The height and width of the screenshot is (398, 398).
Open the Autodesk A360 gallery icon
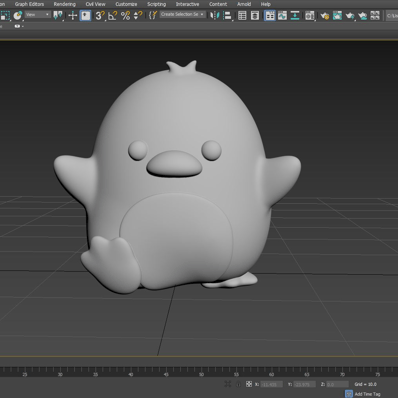pos(375,15)
